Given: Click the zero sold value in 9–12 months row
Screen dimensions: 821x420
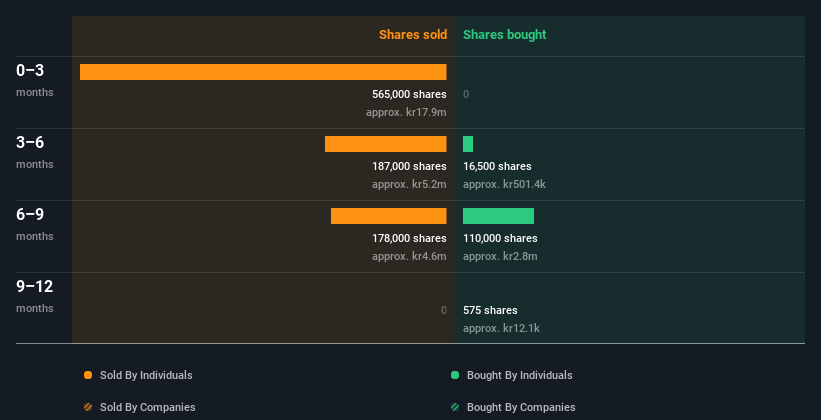Looking at the screenshot, I should 444,310.
